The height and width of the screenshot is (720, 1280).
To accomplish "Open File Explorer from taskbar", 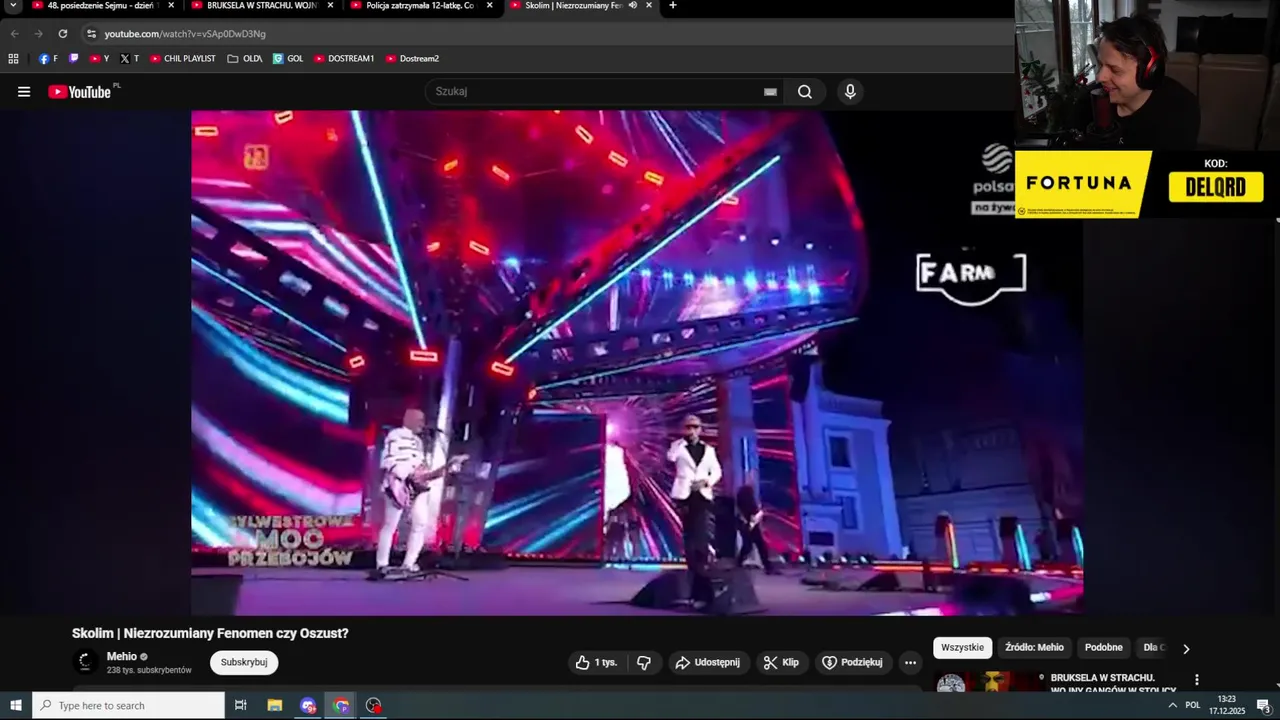I will [275, 705].
